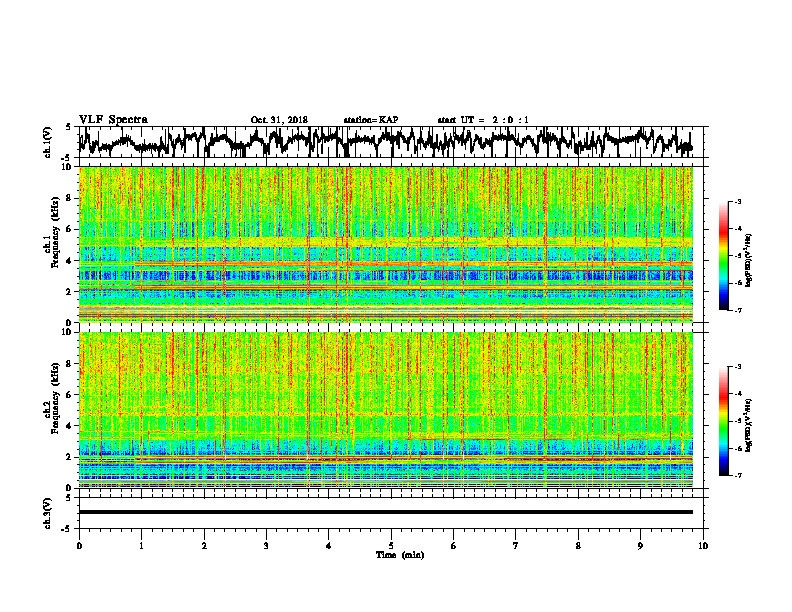Click the ch.1 color bar unit label
The width and height of the screenshot is (792, 612).
(x=749, y=260)
